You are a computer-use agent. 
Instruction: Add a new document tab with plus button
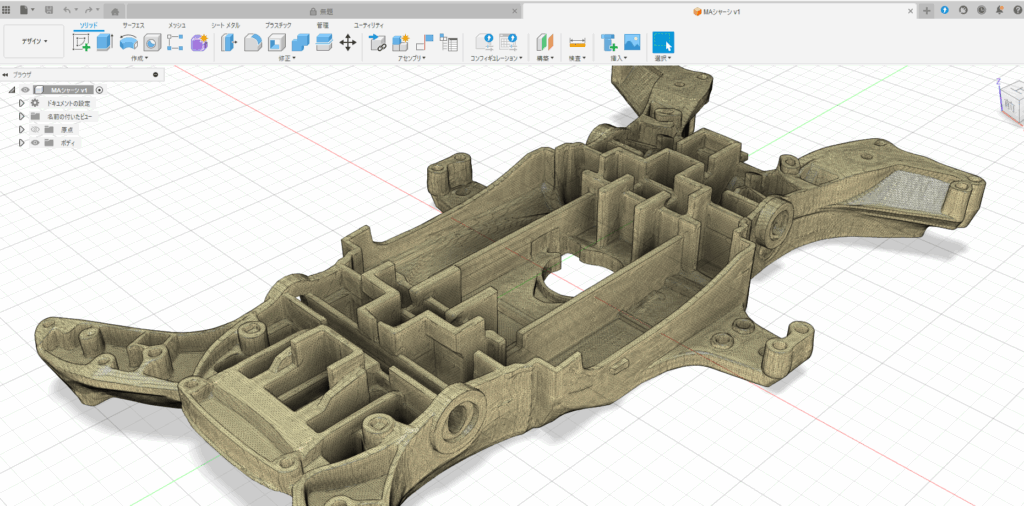pos(926,9)
